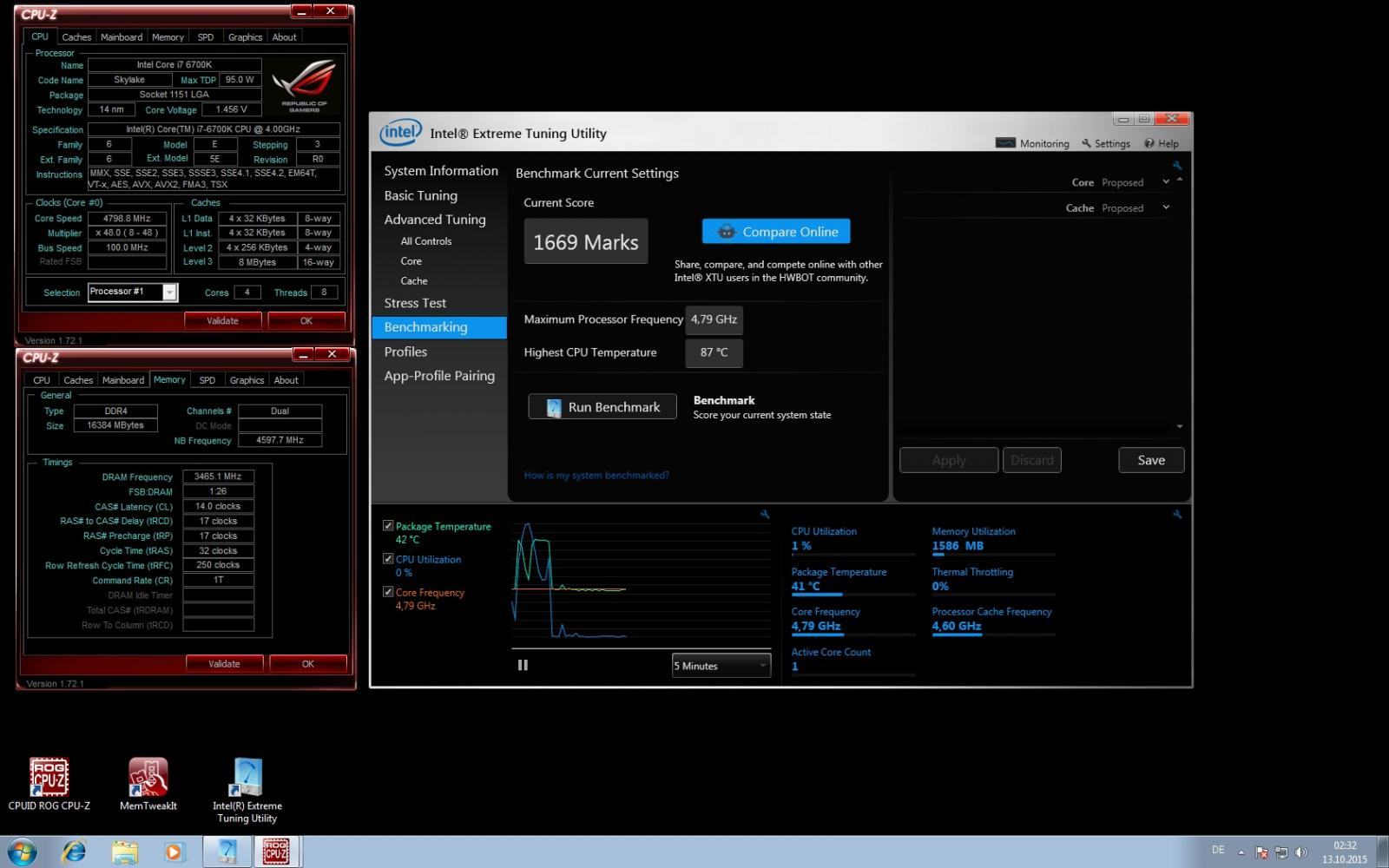The image size is (1389, 868).
Task: Click the DE language indicator
Action: click(1218, 850)
